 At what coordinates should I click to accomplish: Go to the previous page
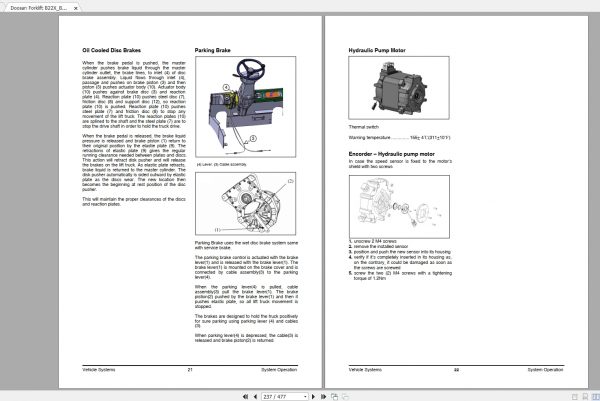point(255,397)
